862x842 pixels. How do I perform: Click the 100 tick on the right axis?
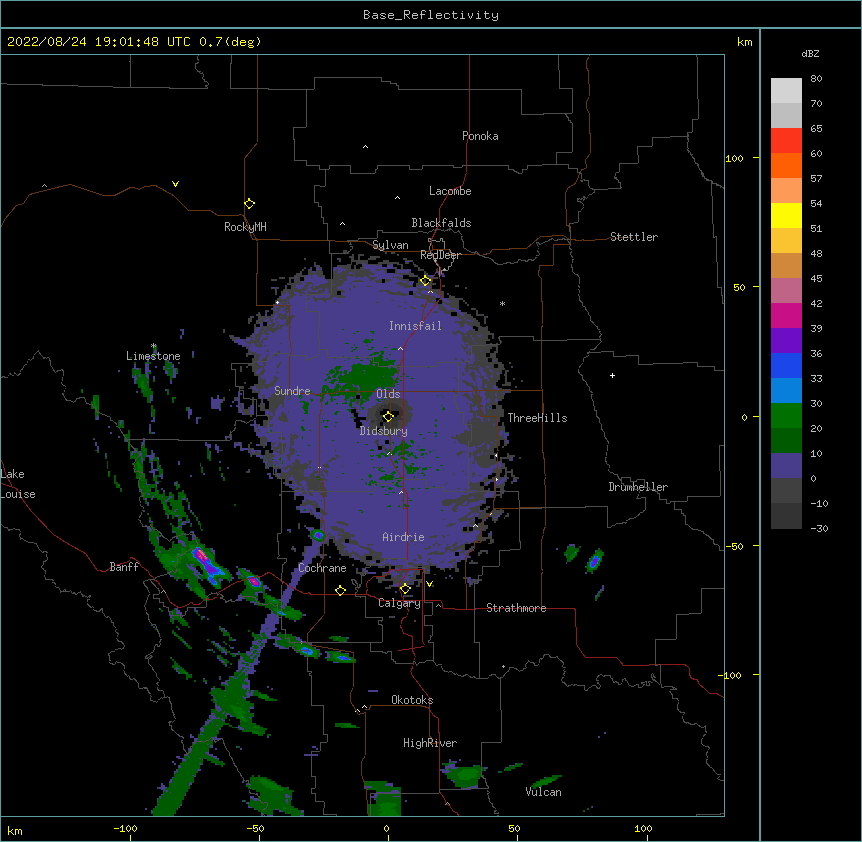(734, 158)
